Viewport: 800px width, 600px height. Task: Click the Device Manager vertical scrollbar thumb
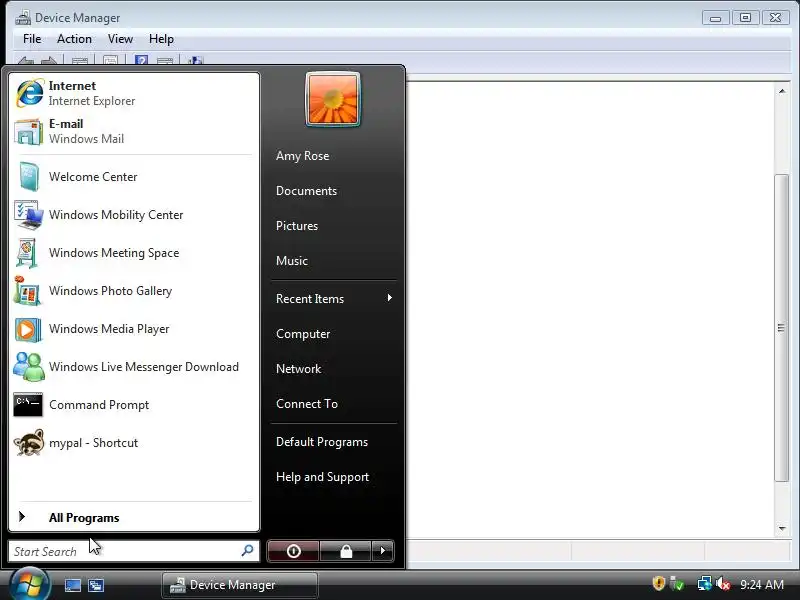(x=781, y=328)
